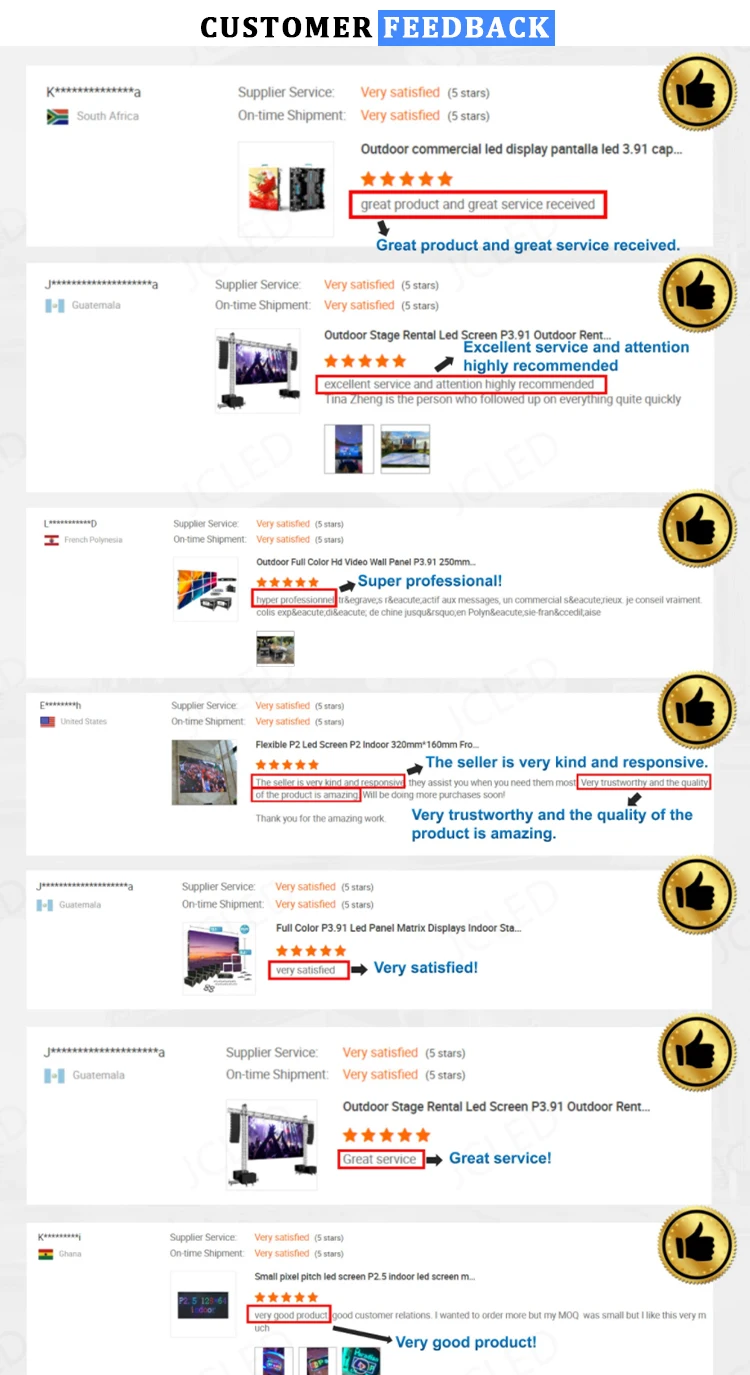Click review photo under French Polynesia feedback
Image resolution: width=750 pixels, height=1375 pixels.
point(275,649)
